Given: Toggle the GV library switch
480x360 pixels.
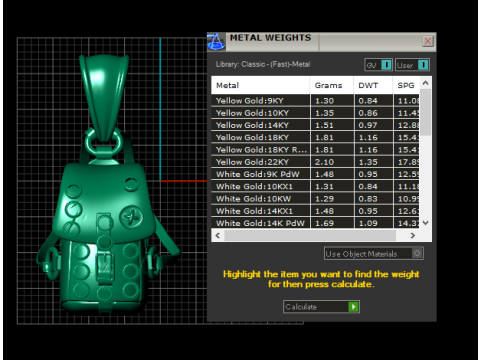Looking at the screenshot, I should (379, 65).
